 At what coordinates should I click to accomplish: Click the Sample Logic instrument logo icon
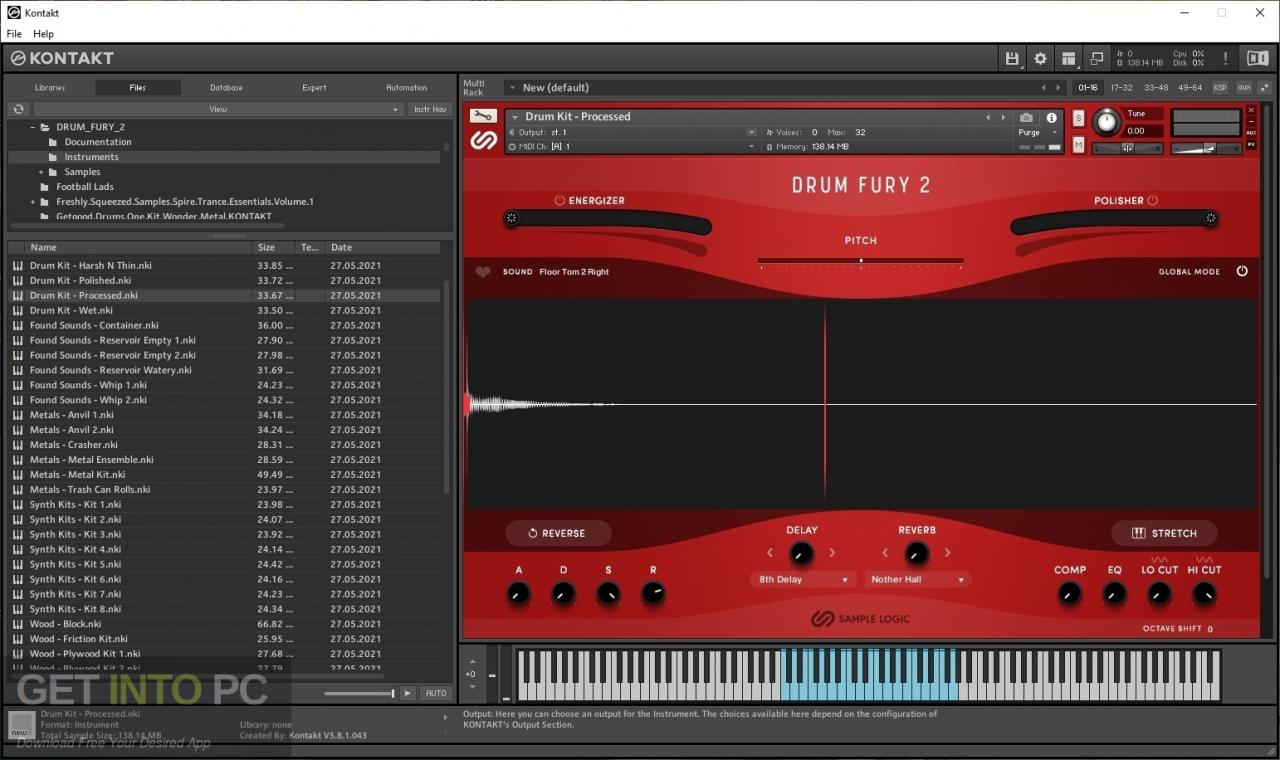pos(483,140)
